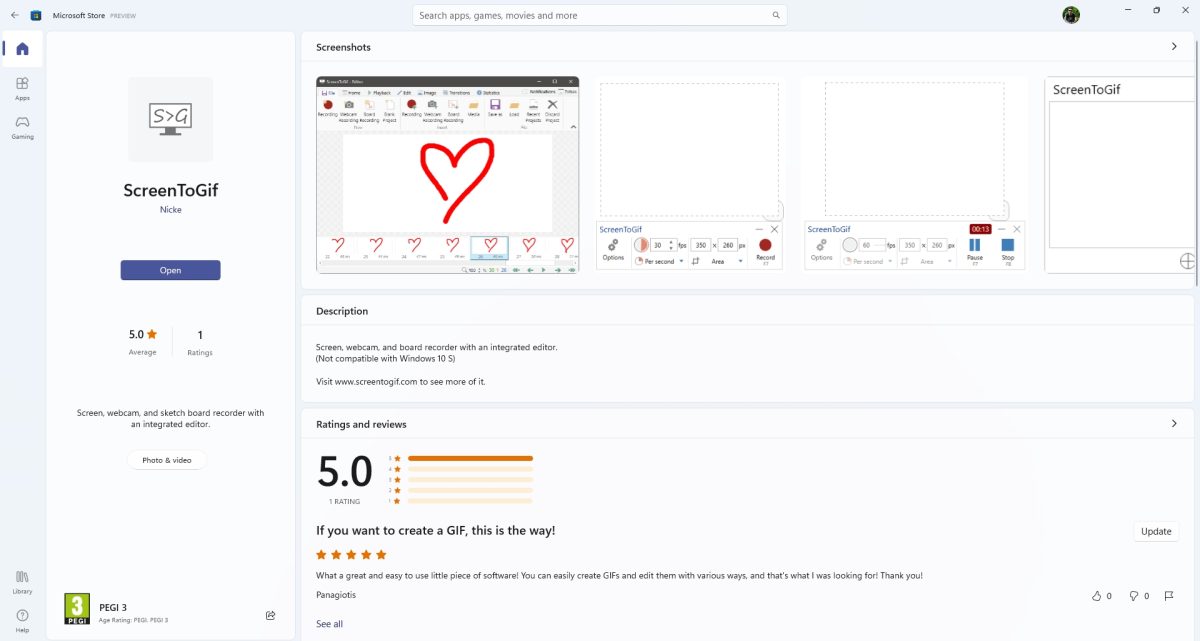The image size is (1200, 641).
Task: Click the back arrow in title bar
Action: coord(14,15)
